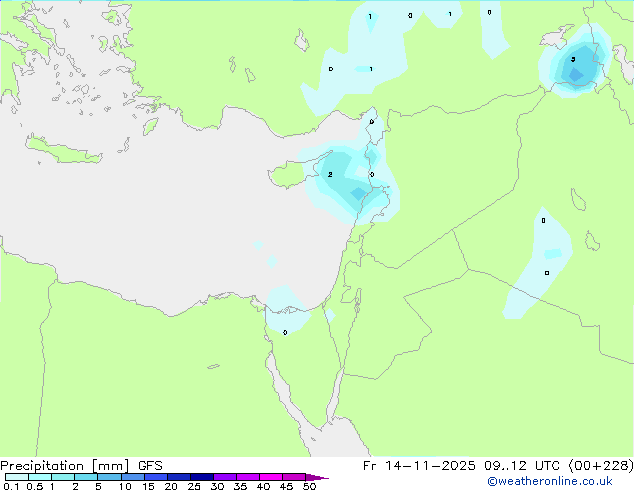Select the legend swatch between 40 and 45
Screen dimensions: 634x490
(271, 477)
